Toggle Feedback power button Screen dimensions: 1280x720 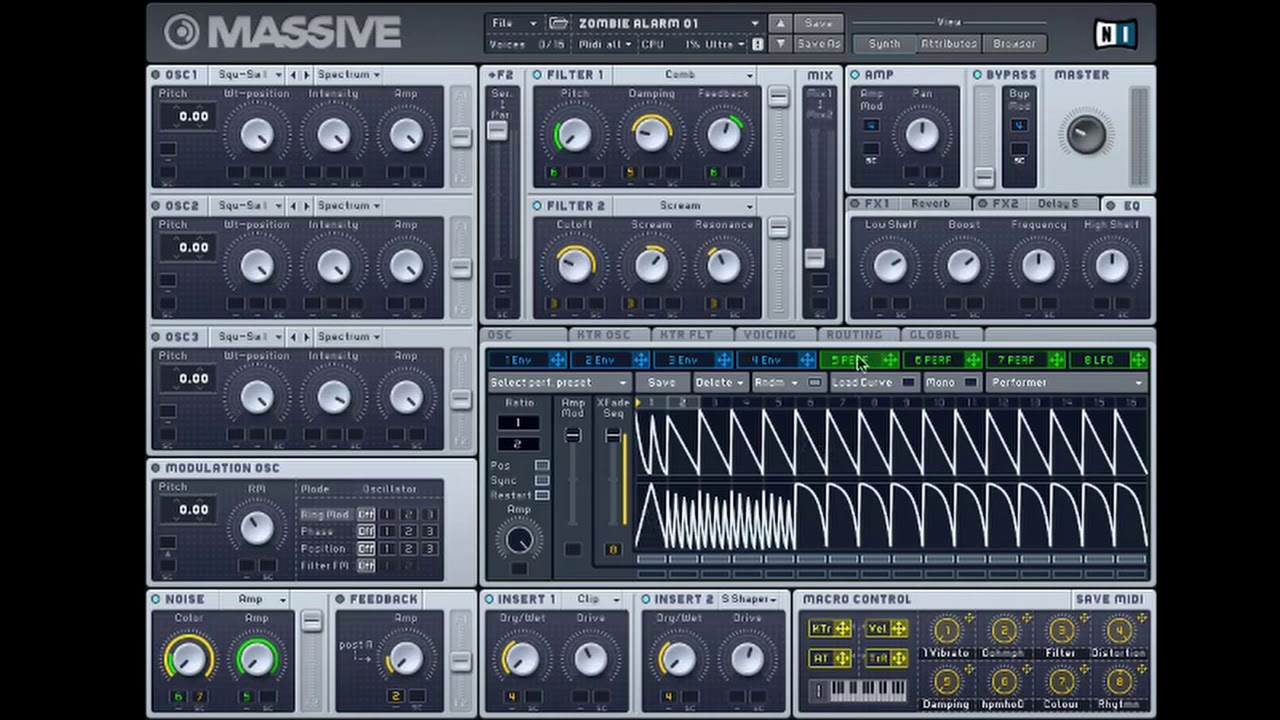(x=340, y=599)
